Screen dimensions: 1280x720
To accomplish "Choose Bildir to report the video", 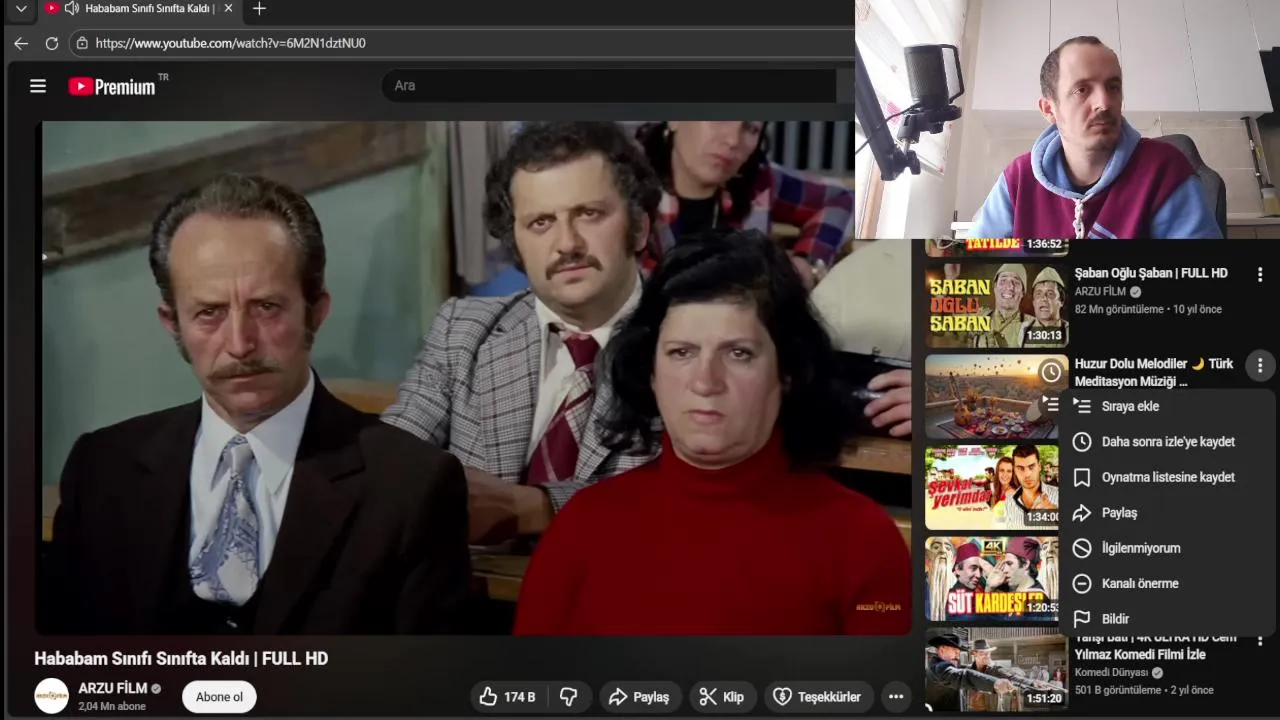I will coord(1168,619).
